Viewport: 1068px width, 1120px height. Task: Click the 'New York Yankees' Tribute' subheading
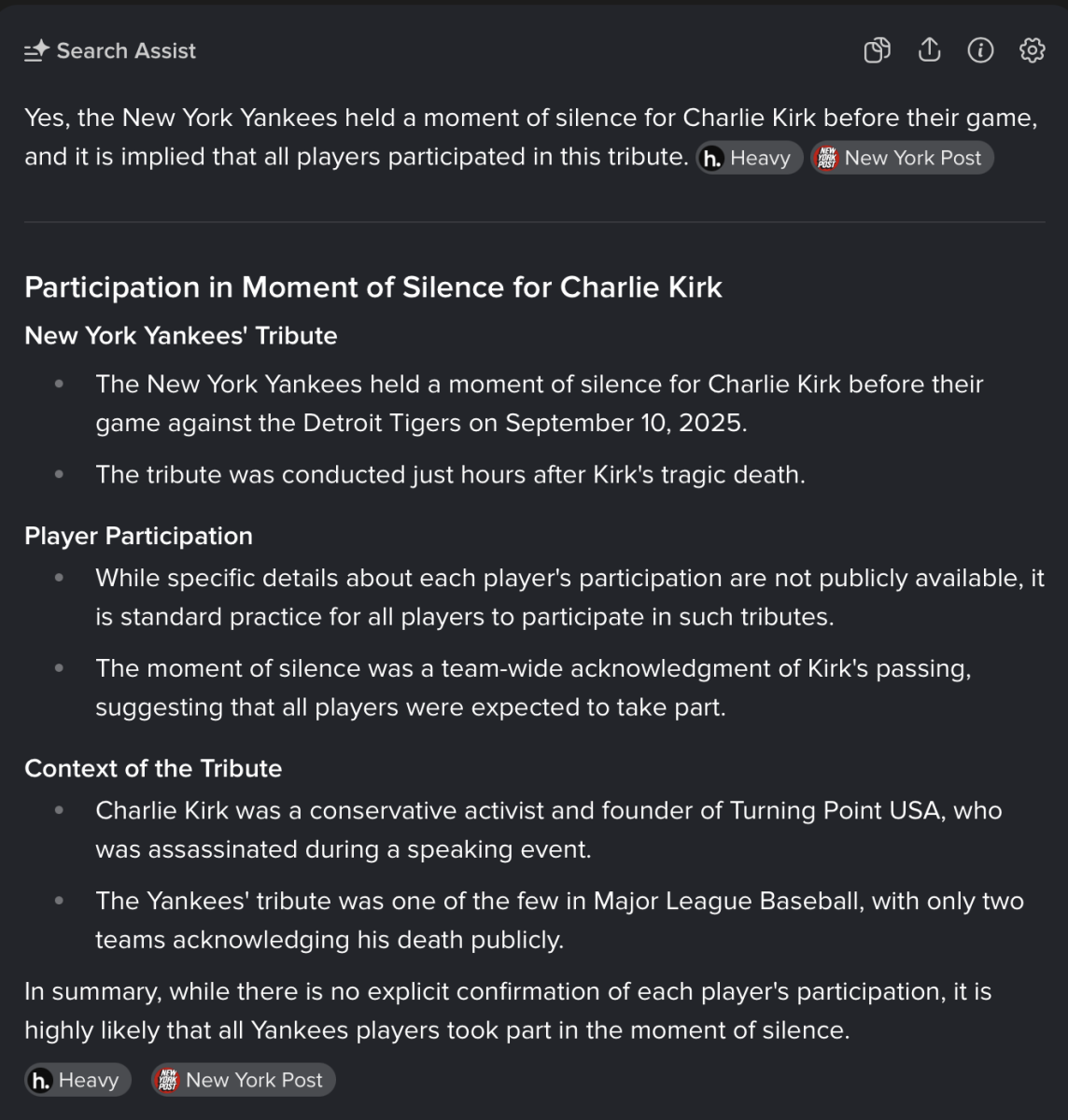pyautogui.click(x=180, y=336)
